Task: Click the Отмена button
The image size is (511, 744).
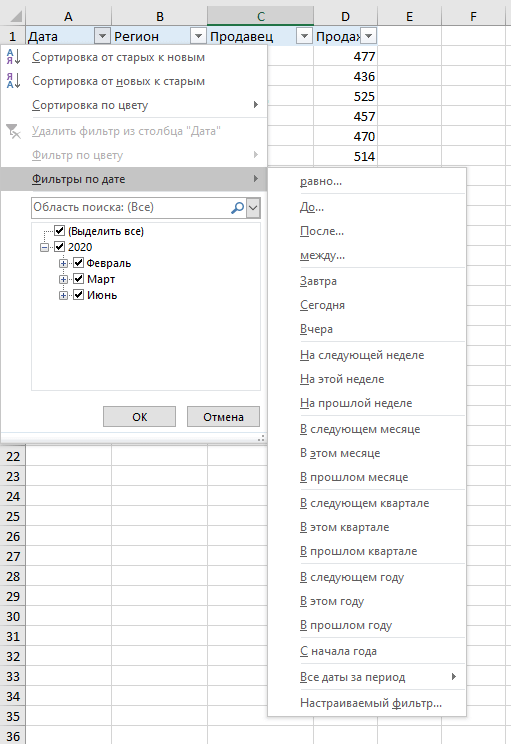Action: [x=223, y=417]
